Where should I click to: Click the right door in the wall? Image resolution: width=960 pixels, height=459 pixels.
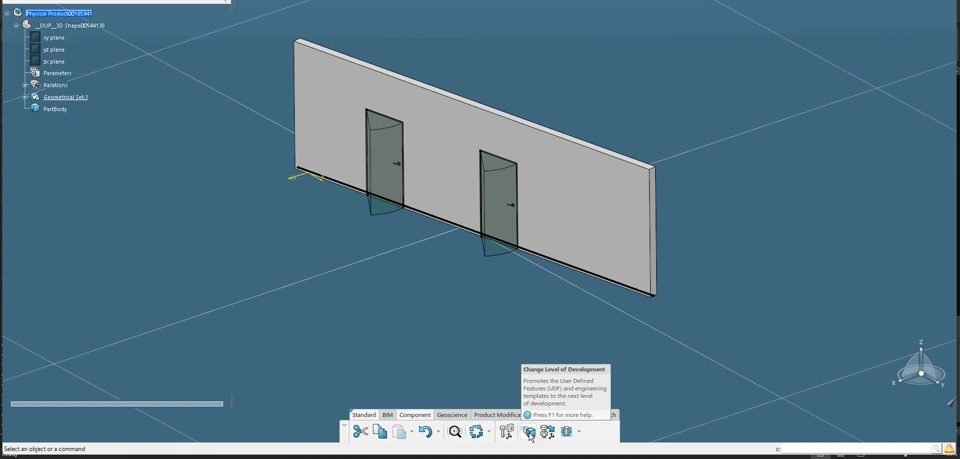pos(498,201)
